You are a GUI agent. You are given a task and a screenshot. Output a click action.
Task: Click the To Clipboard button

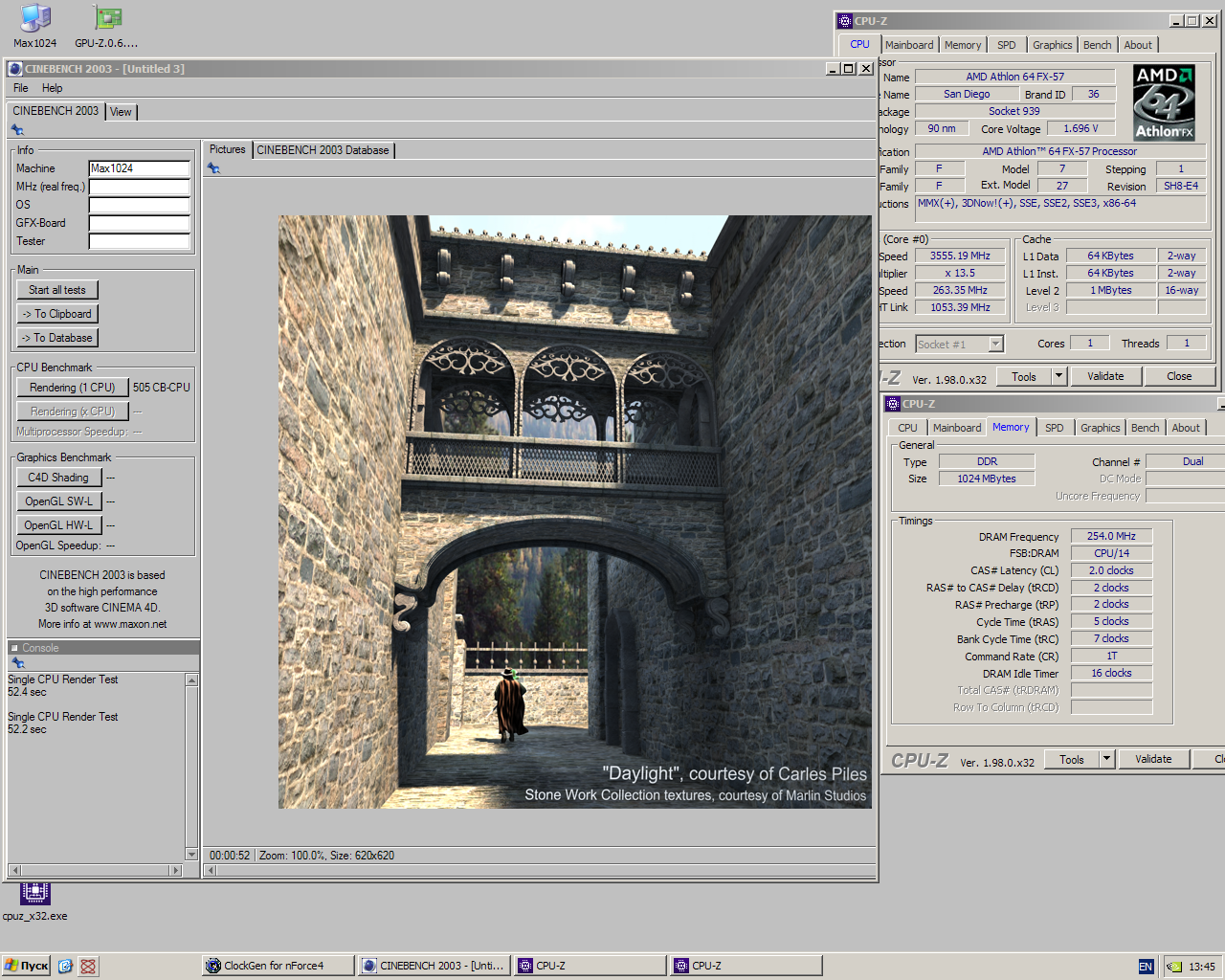click(x=57, y=314)
